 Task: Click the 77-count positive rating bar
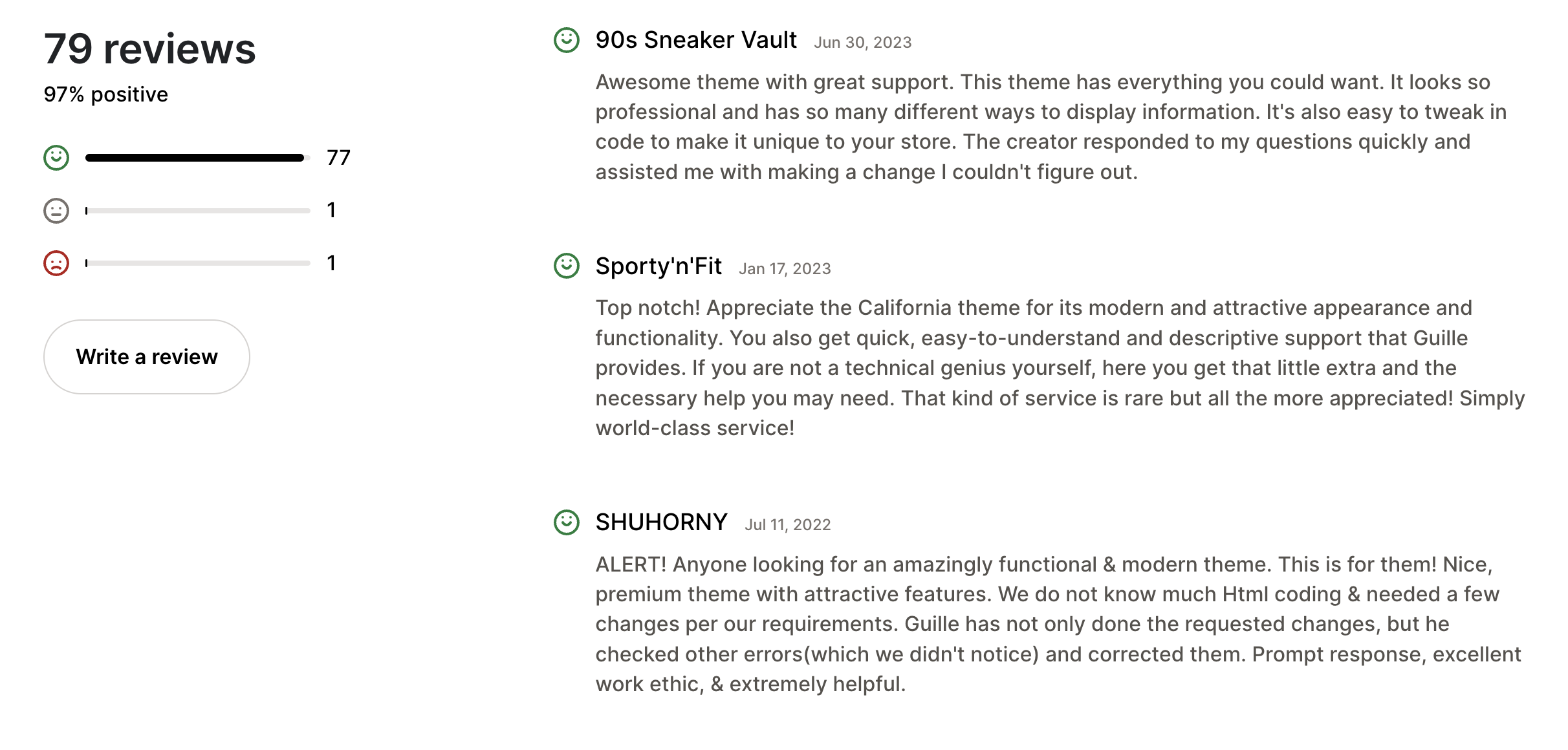[x=194, y=156]
